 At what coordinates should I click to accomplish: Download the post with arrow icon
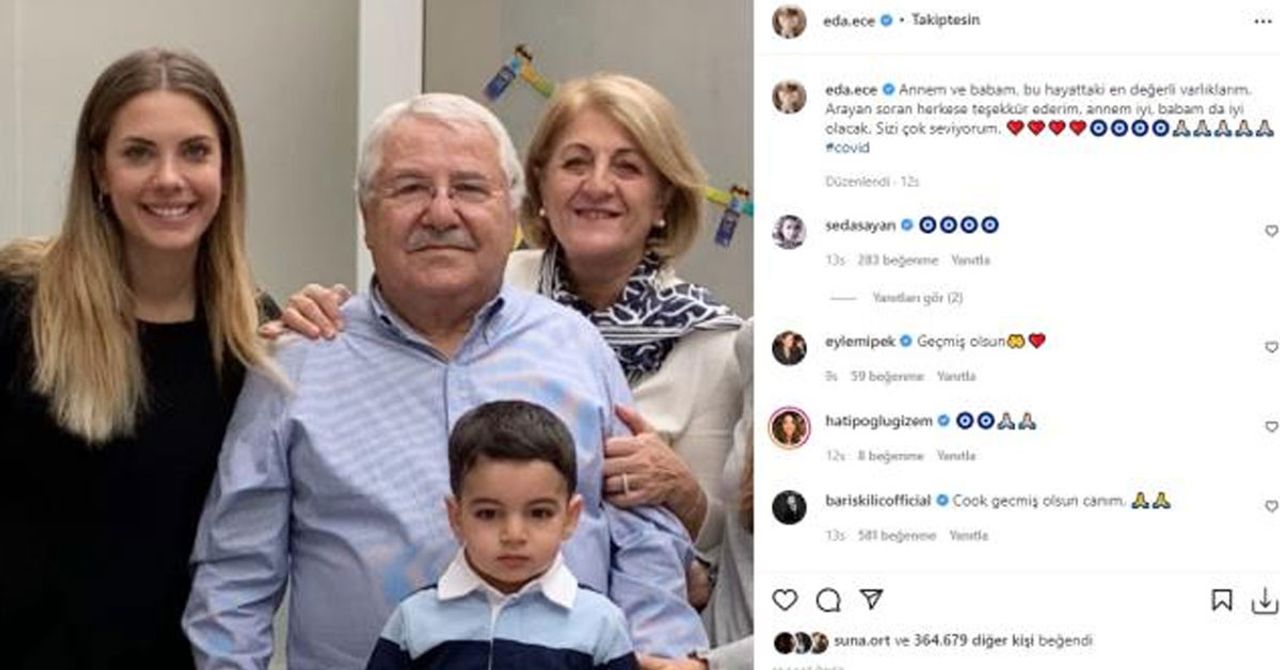[1264, 599]
